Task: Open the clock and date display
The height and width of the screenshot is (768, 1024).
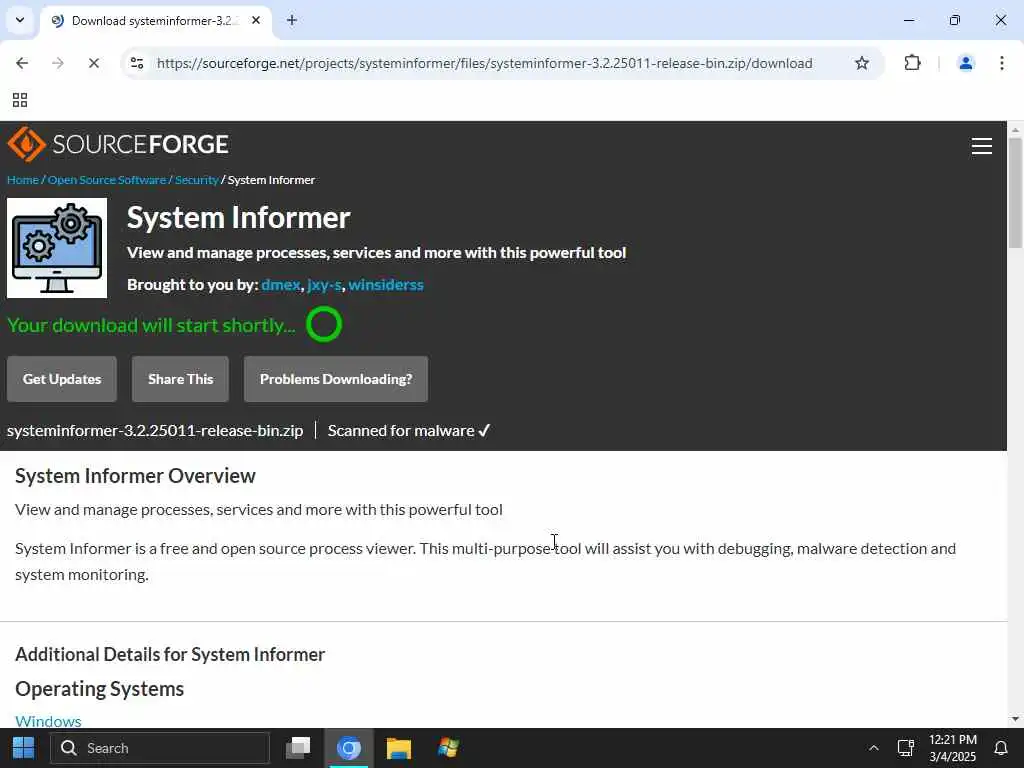Action: pyautogui.click(x=953, y=748)
